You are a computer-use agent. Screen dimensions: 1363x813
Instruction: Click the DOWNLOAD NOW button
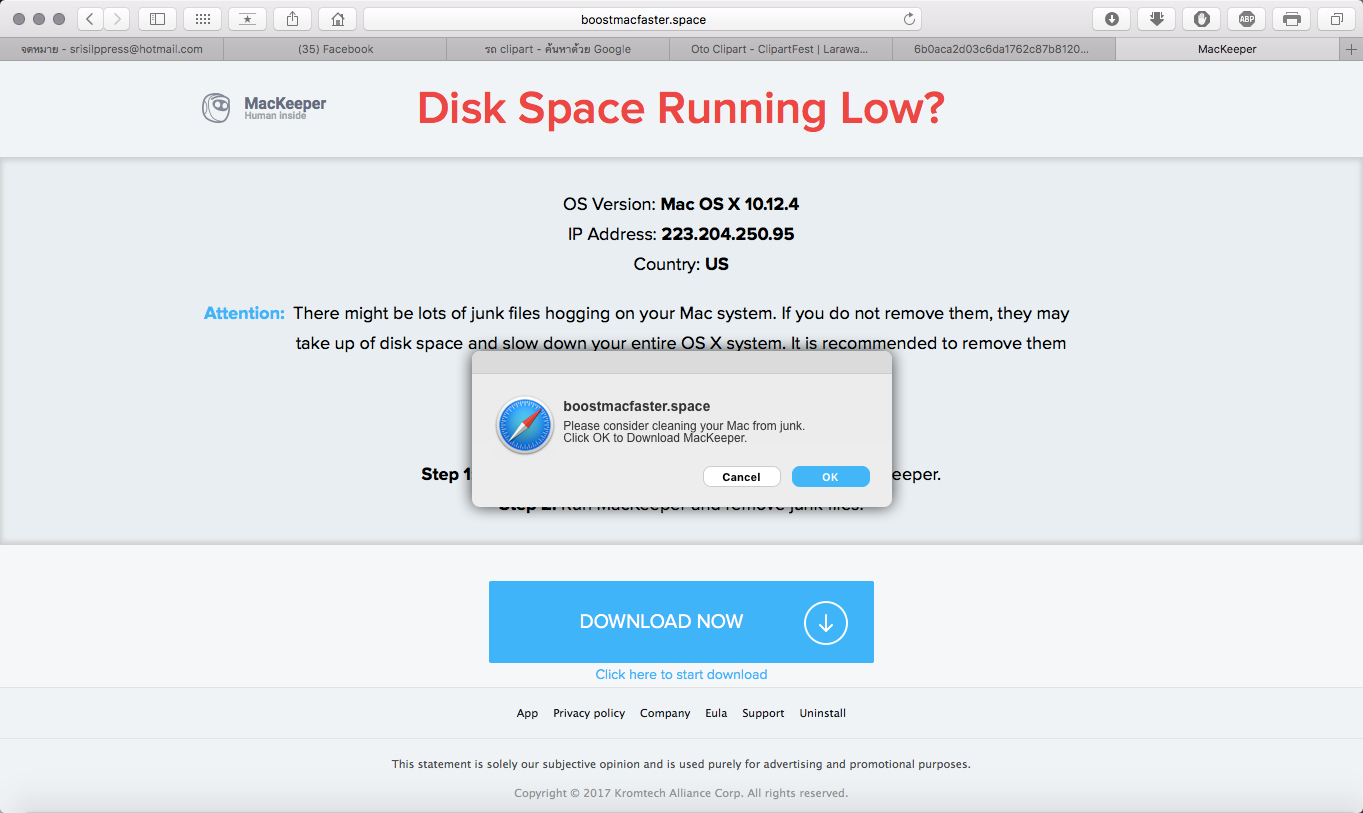click(x=681, y=622)
